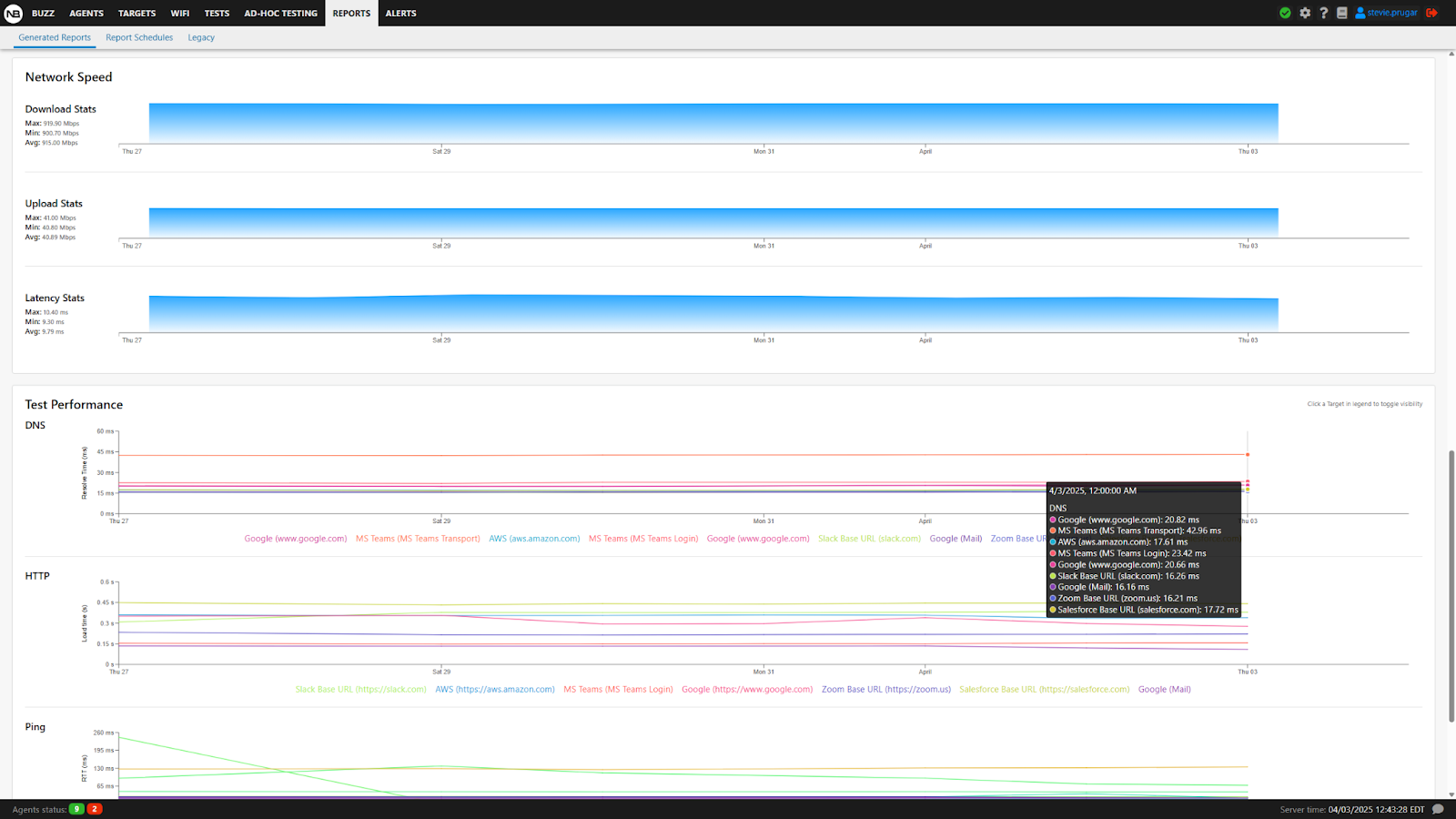Click the vertical page scrollbar thumb

1451,585
